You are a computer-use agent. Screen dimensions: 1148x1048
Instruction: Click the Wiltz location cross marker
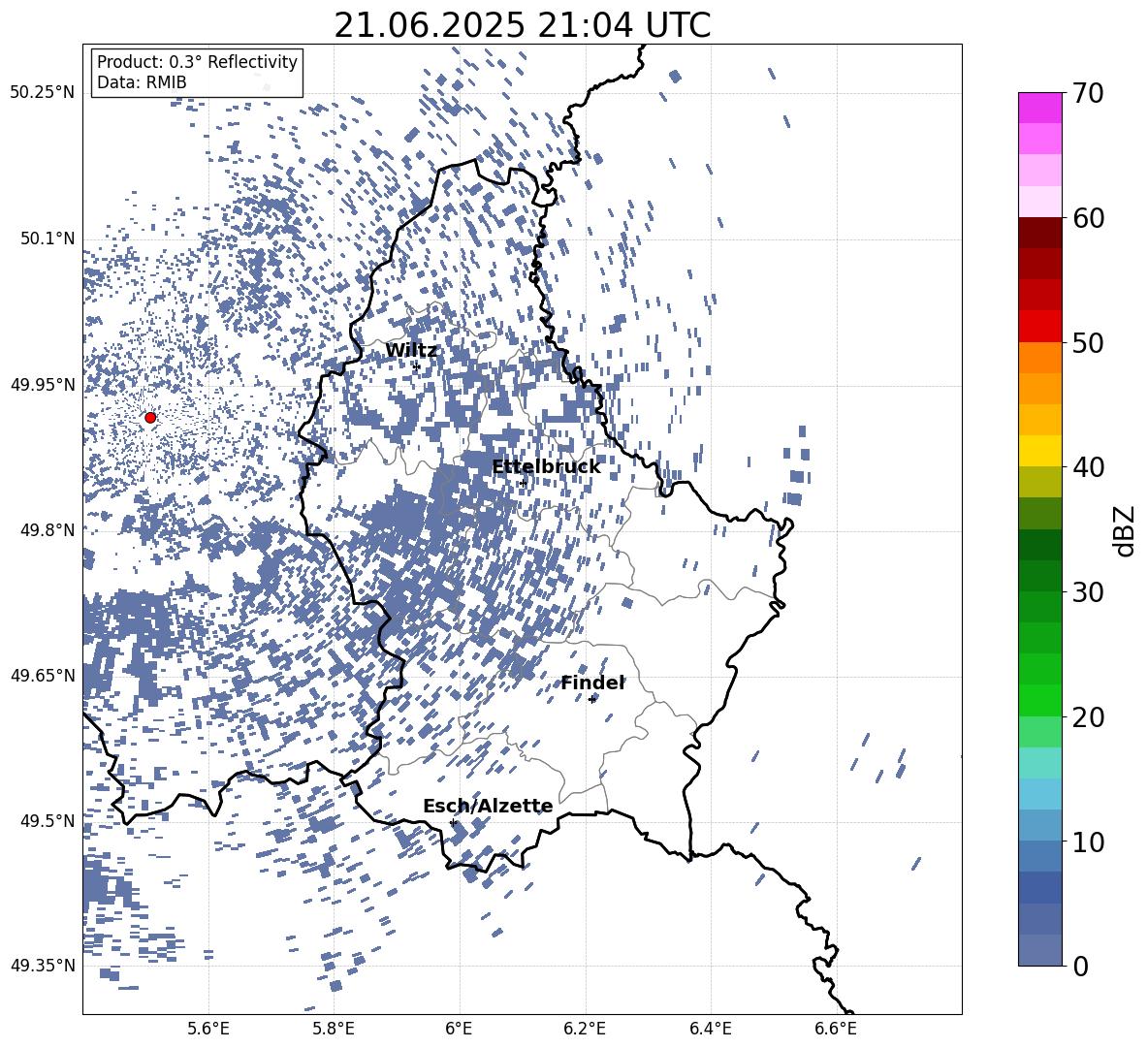(x=417, y=365)
